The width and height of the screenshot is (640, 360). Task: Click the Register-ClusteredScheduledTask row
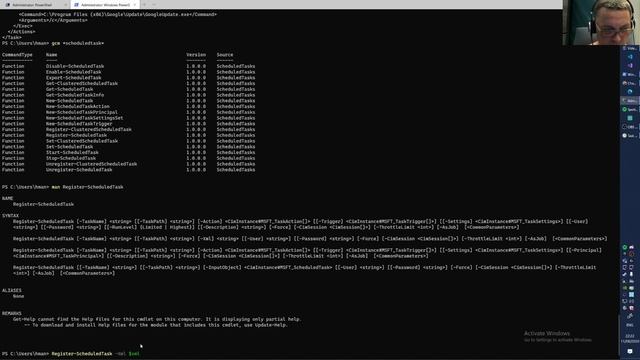[x=128, y=129]
